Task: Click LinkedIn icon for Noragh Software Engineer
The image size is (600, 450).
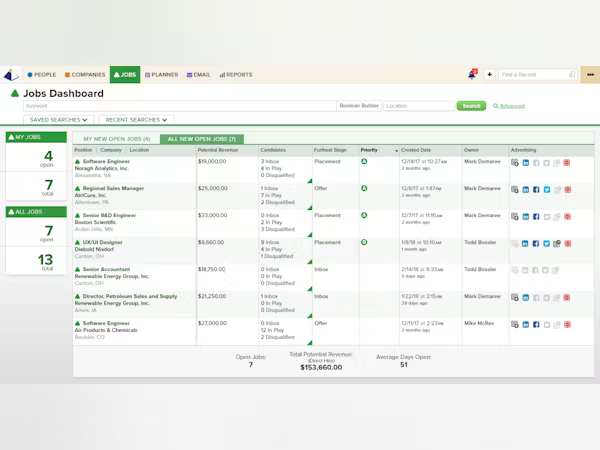Action: [526, 163]
